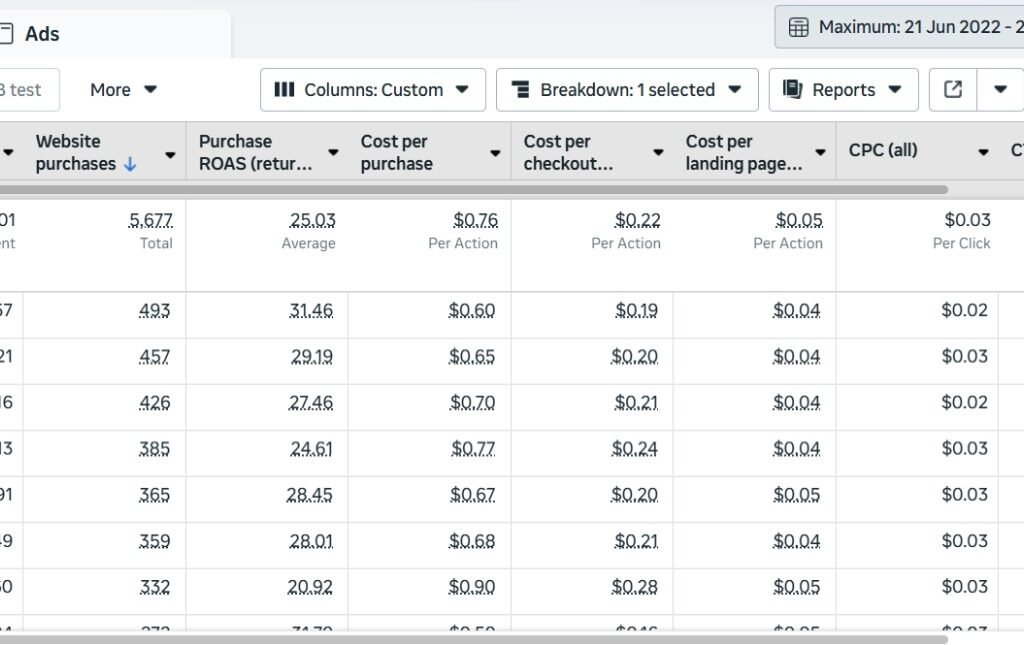Click the CPC (all) column header

pos(883,151)
